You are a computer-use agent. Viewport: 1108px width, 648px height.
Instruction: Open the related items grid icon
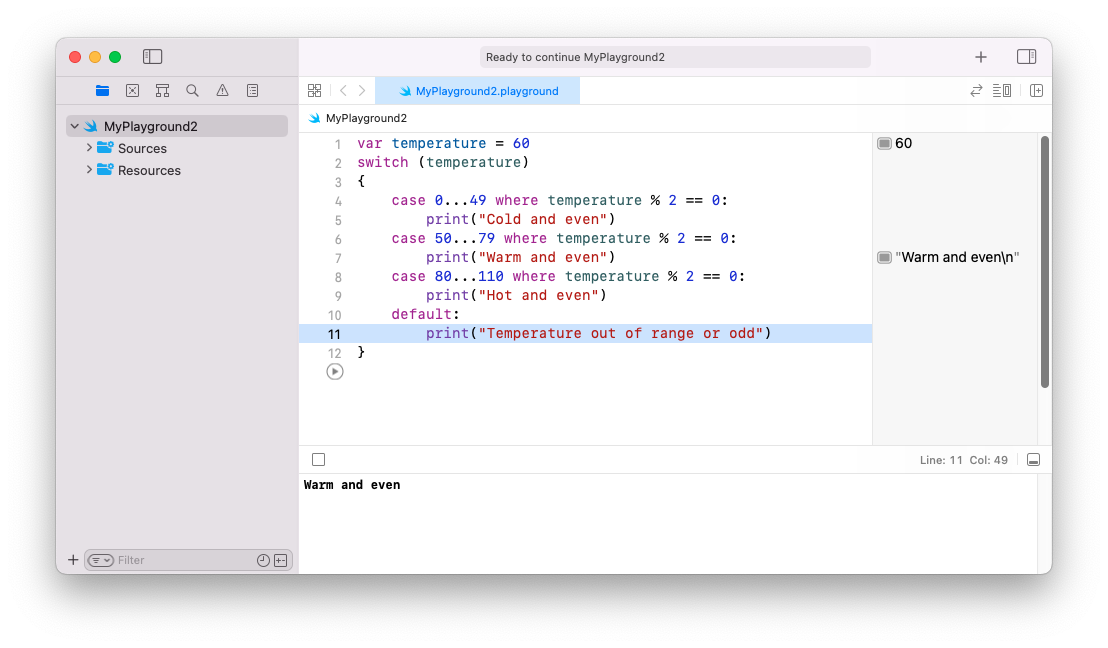point(314,90)
